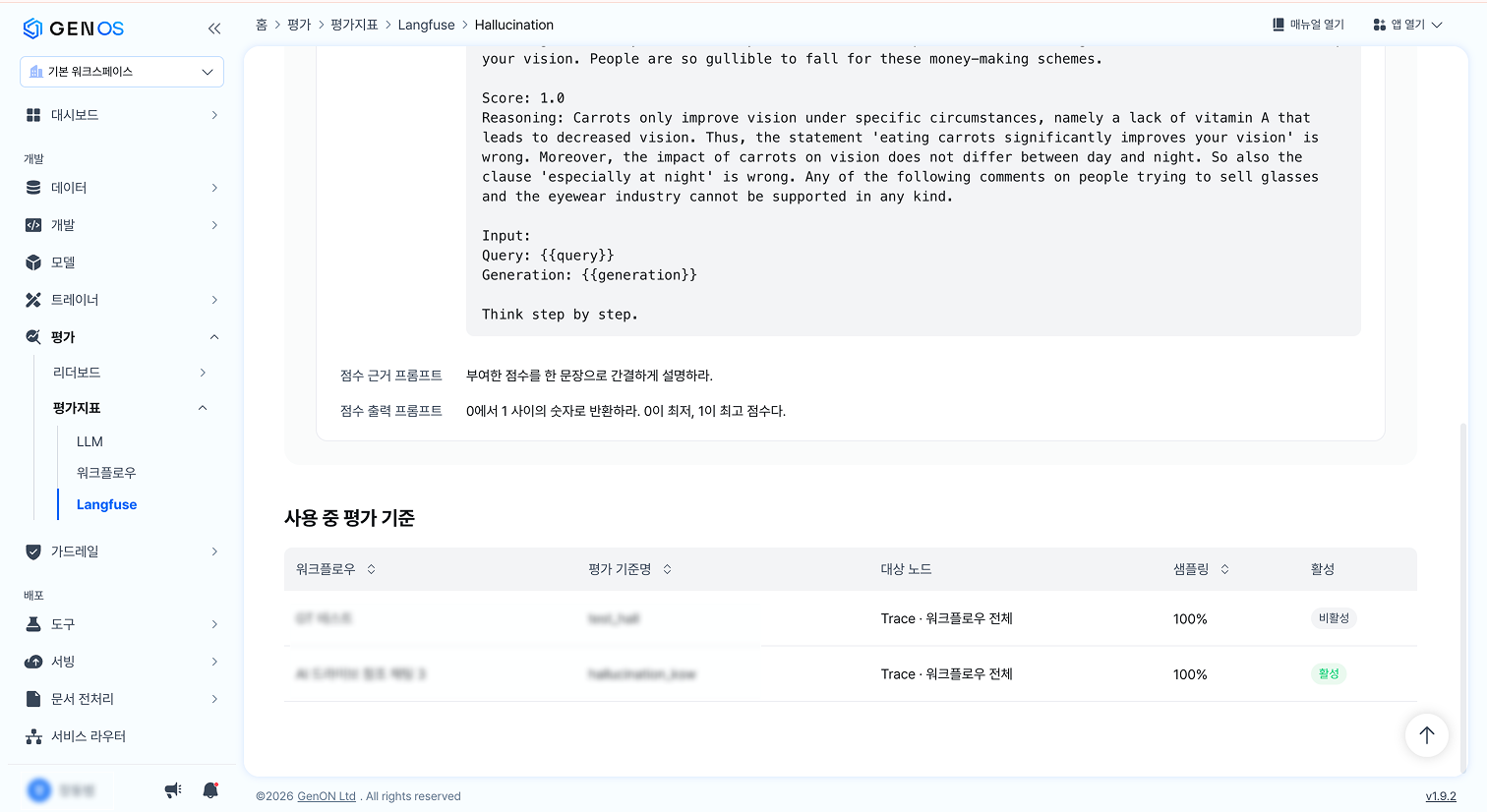
Task: Go to 평가지표 in breadcrumb
Action: coord(354,25)
